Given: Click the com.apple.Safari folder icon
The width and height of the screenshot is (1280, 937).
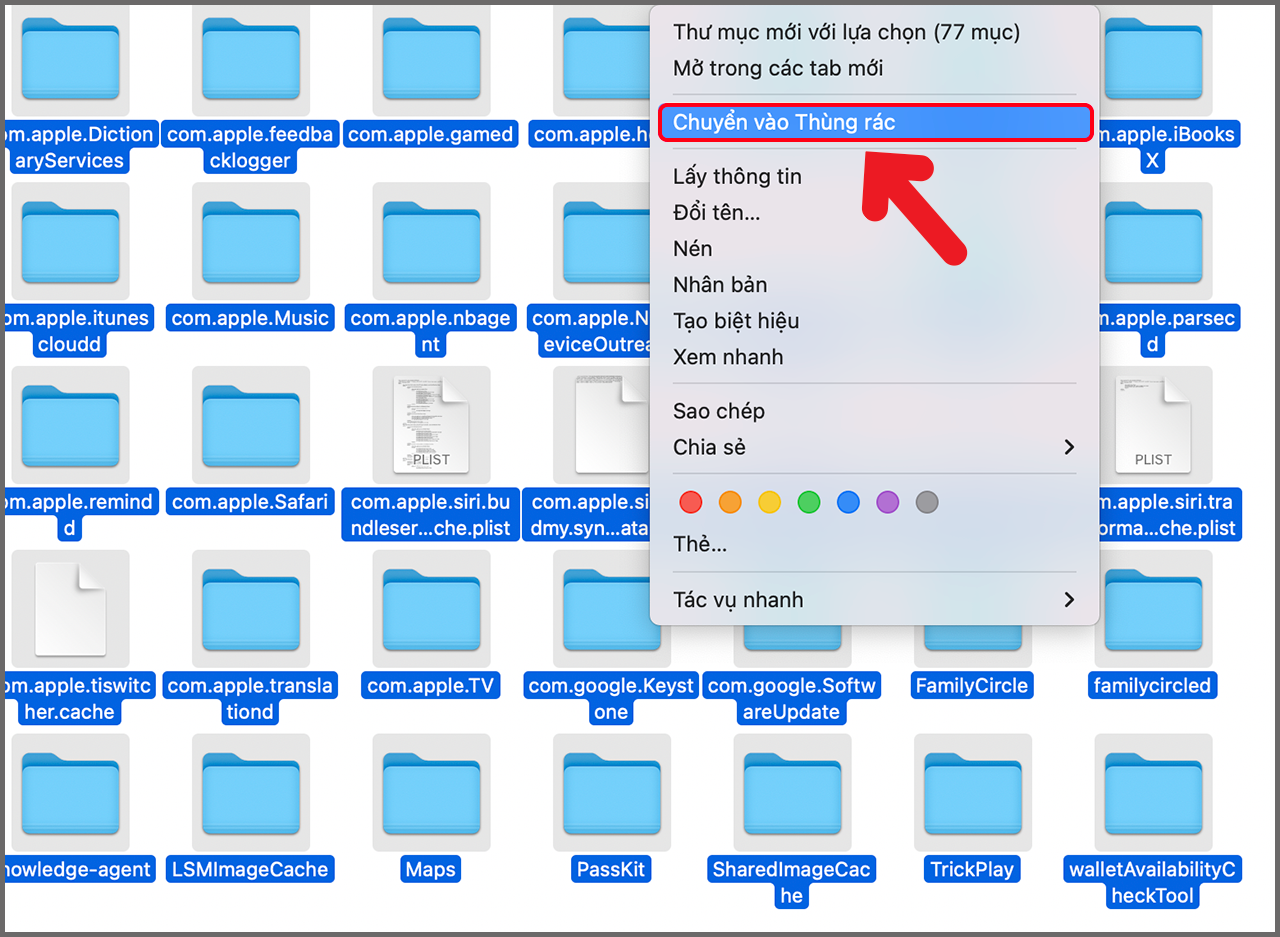Looking at the screenshot, I should (x=251, y=425).
